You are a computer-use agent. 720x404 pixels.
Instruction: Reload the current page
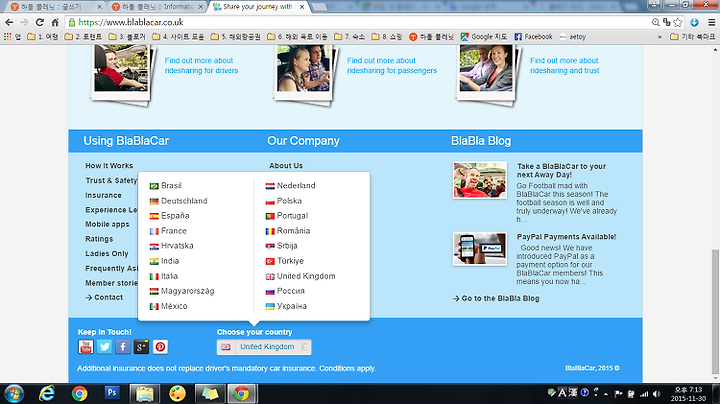(x=39, y=22)
